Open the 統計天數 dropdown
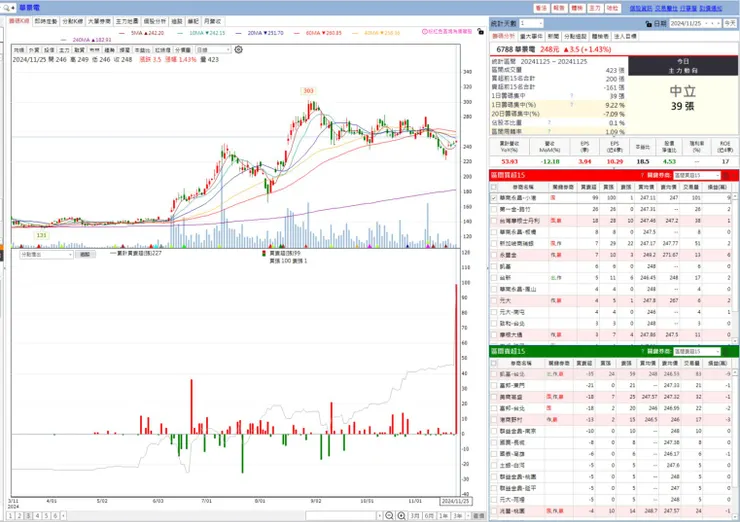The image size is (740, 522). pyautogui.click(x=531, y=23)
